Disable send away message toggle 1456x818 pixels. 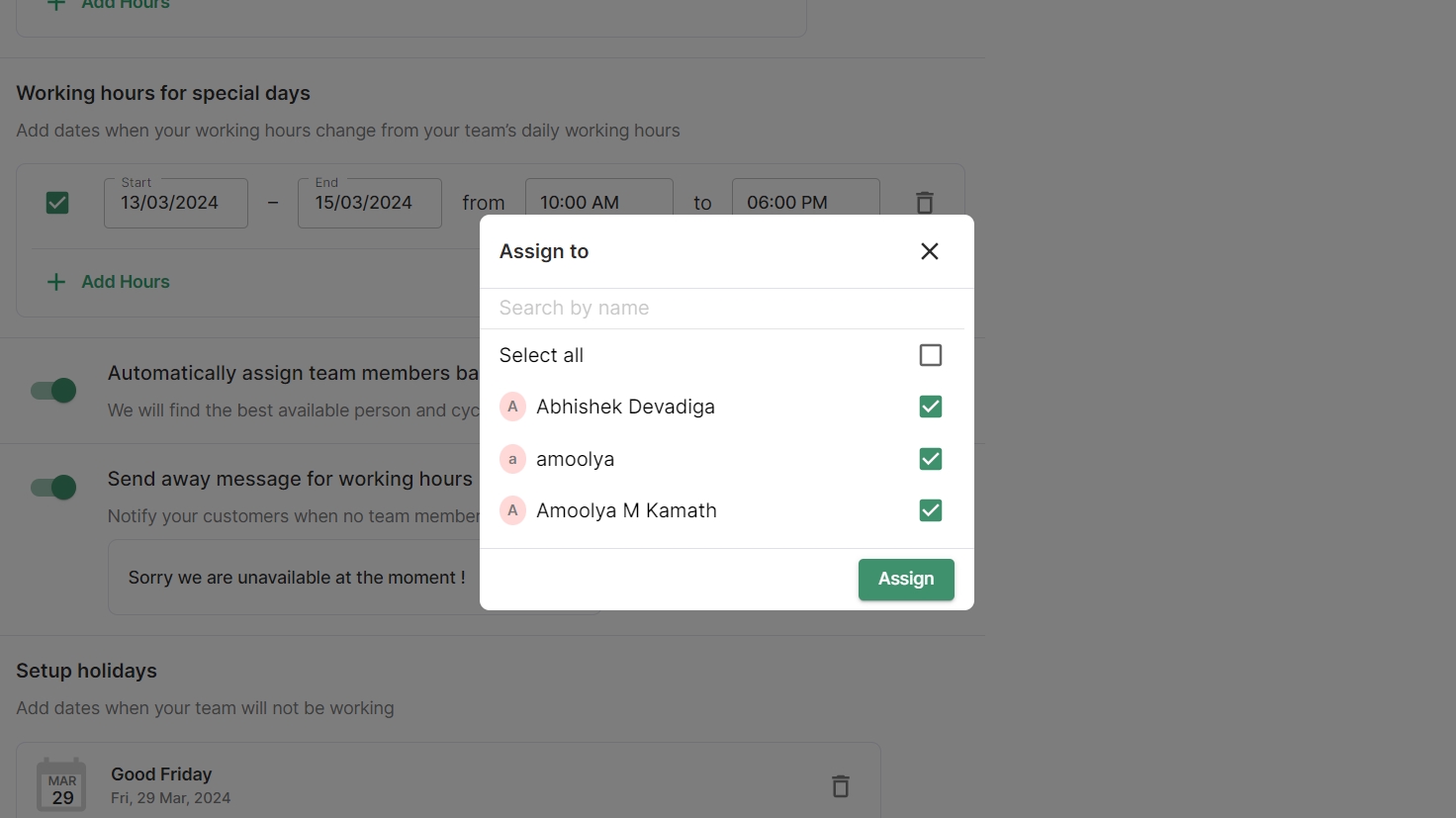54,488
